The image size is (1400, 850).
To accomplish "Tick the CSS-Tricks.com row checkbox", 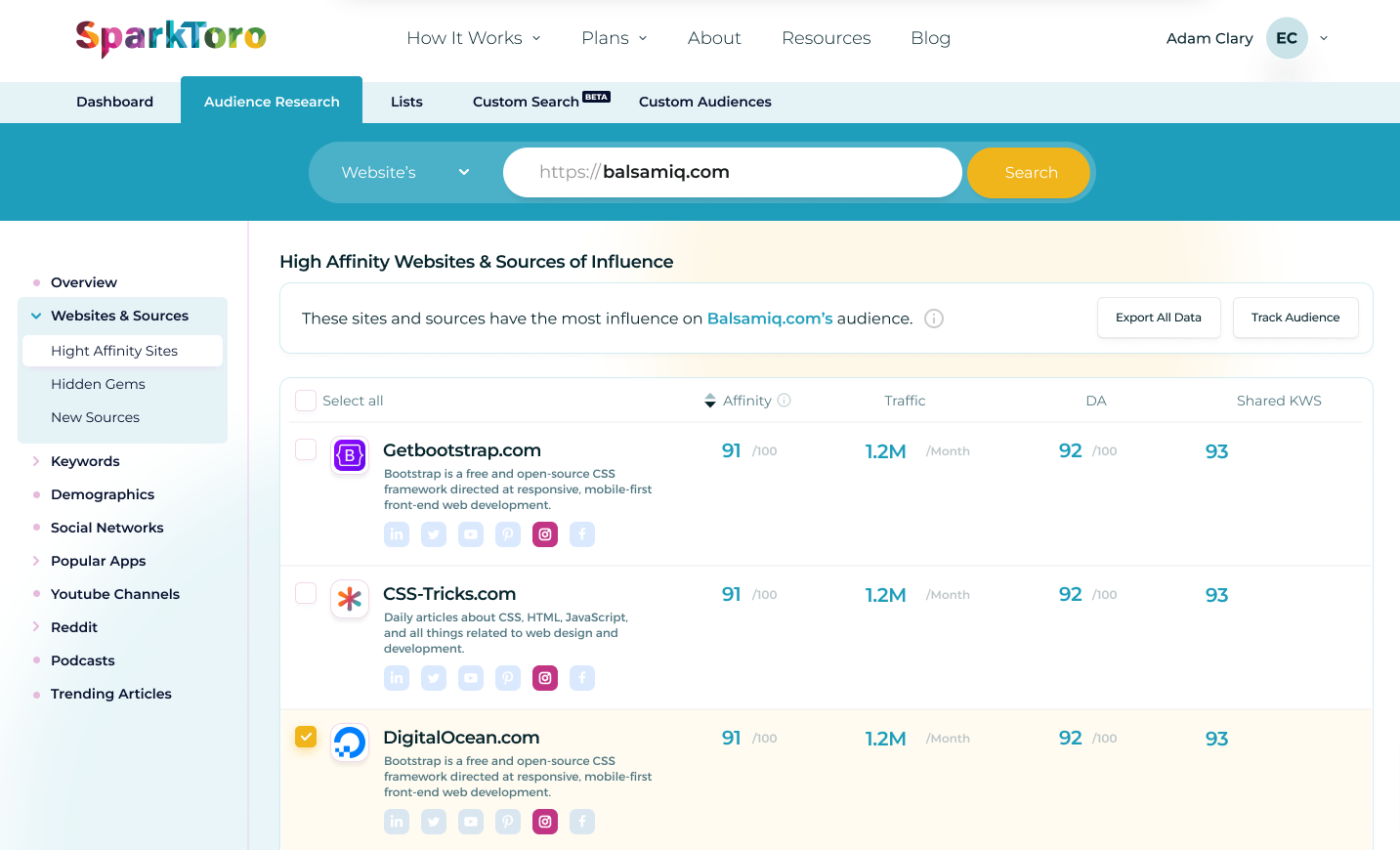I will pos(306,593).
